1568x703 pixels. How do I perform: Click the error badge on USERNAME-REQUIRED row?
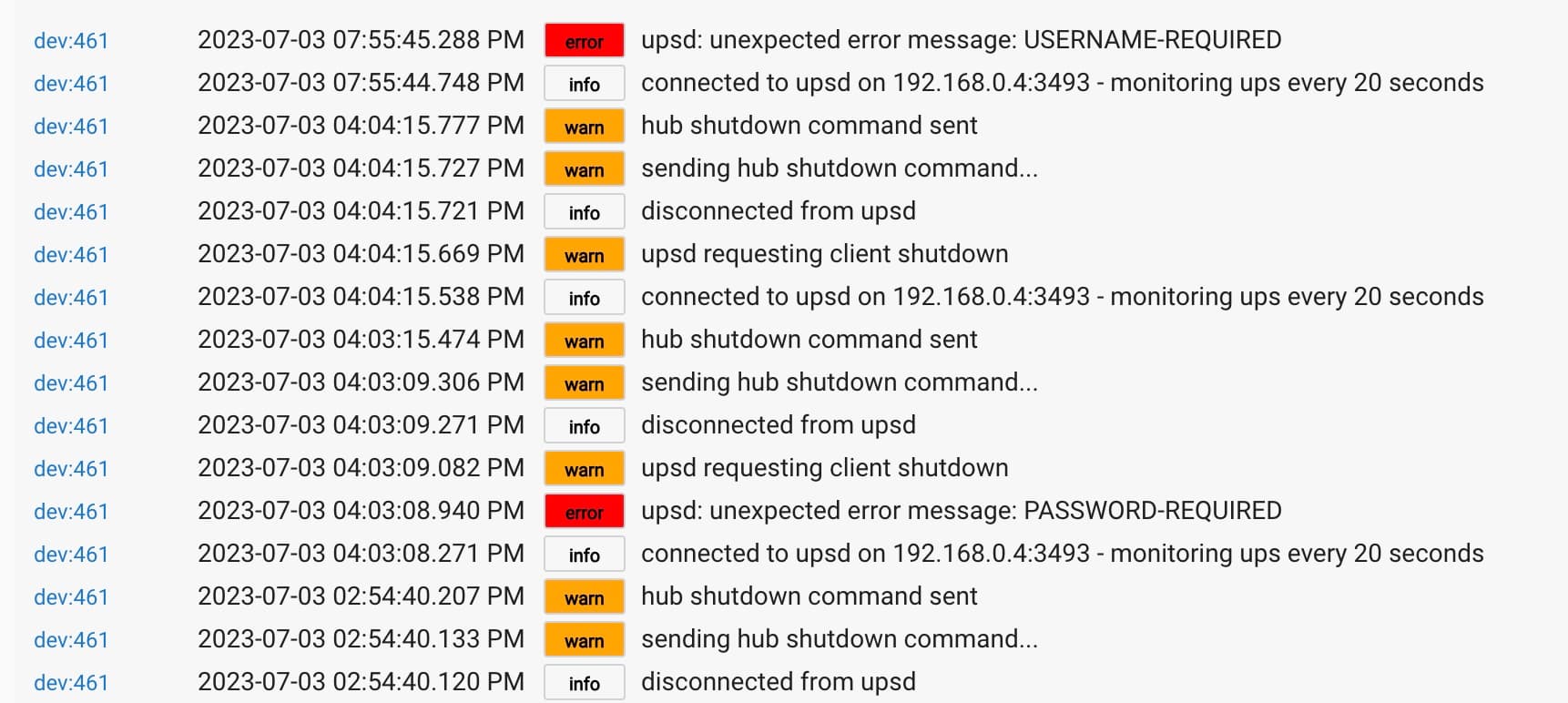(x=583, y=41)
